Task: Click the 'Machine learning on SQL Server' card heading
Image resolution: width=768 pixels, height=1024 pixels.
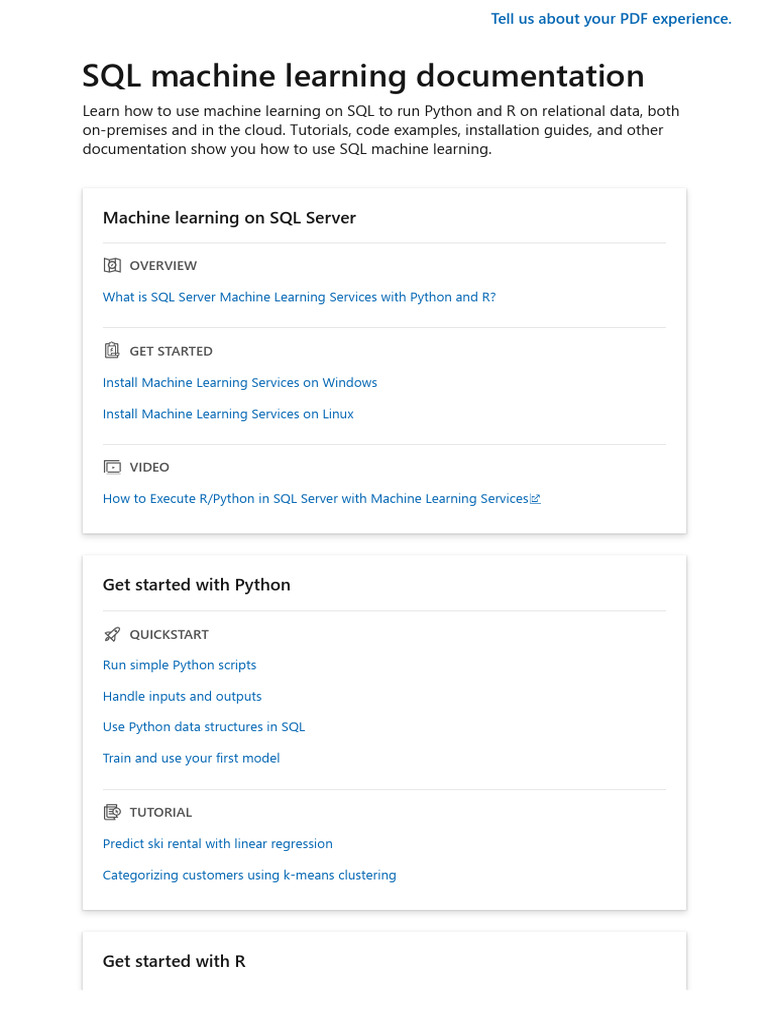Action: pos(229,218)
